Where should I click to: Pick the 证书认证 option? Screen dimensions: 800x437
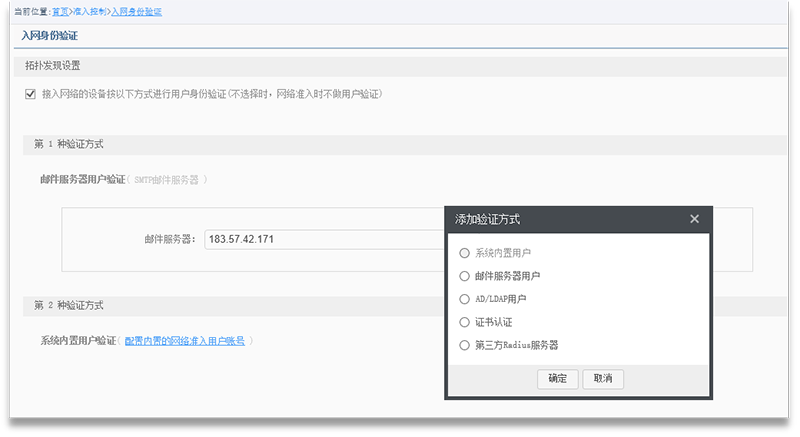tap(464, 322)
